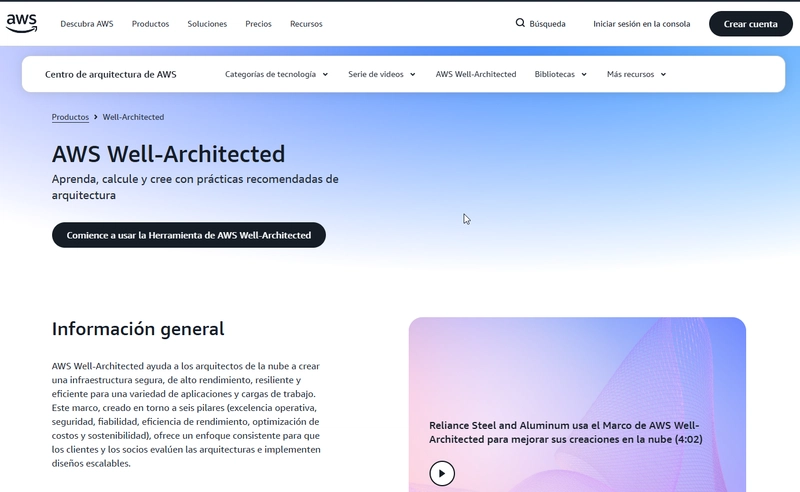Click the search magnifier icon

(x=520, y=23)
